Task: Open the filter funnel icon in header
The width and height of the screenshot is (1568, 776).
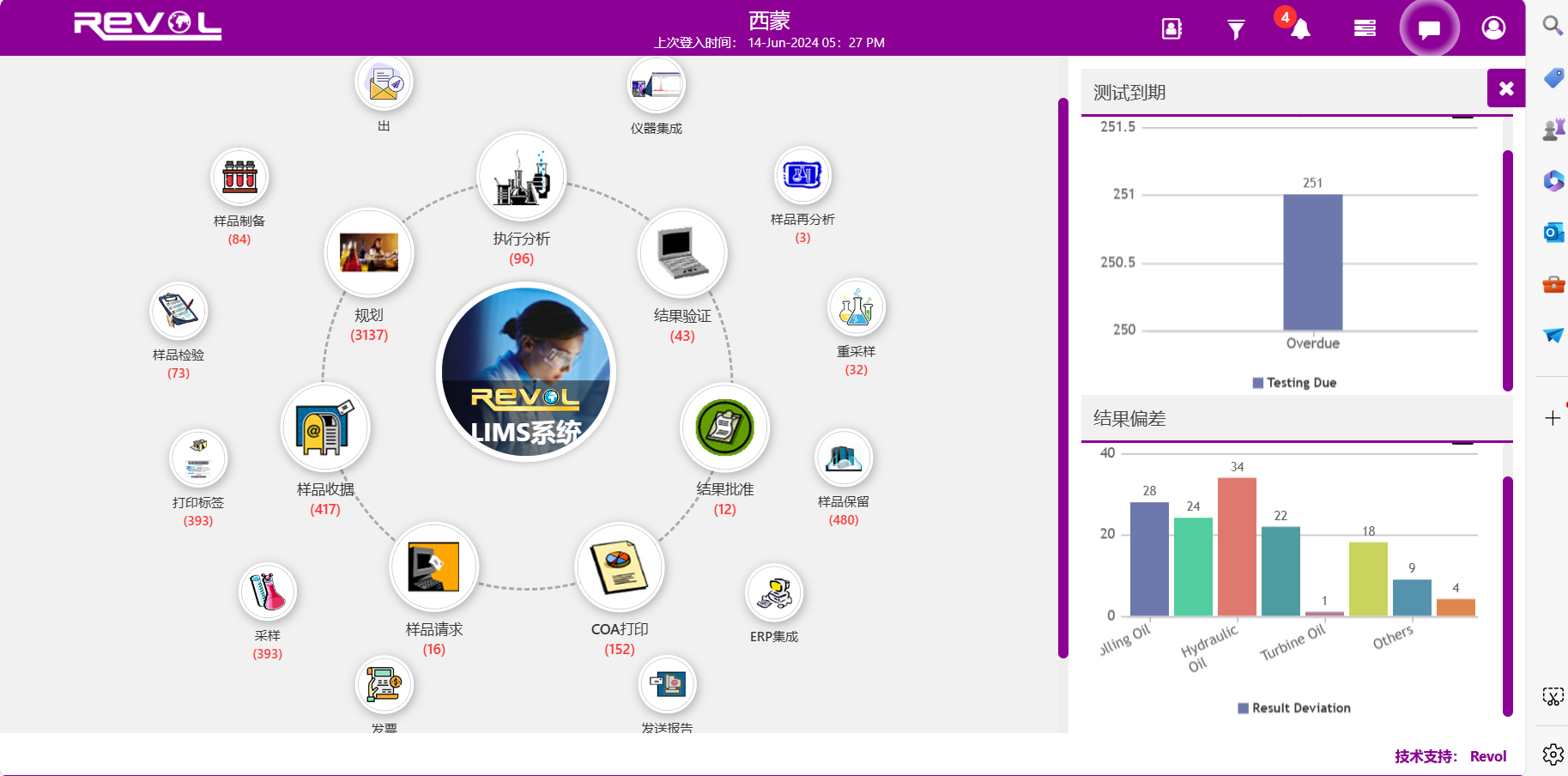Action: coord(1236,29)
